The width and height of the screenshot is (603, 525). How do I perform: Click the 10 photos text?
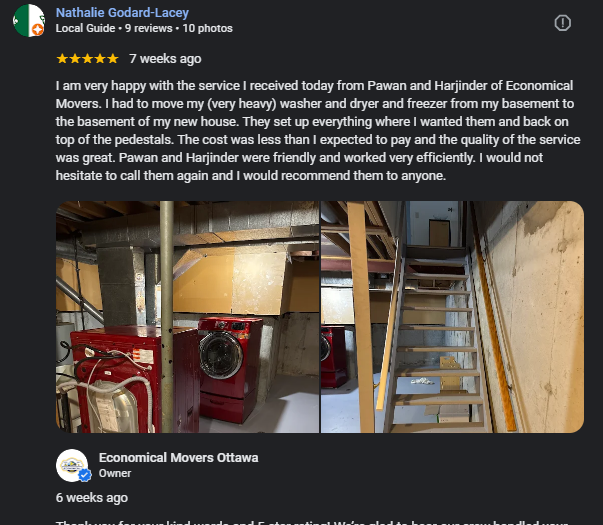[x=207, y=28]
